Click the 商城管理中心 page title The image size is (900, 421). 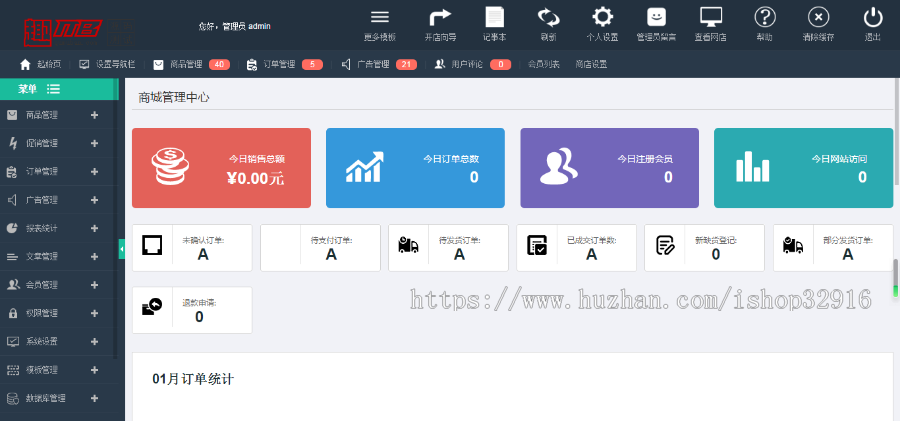[174, 98]
